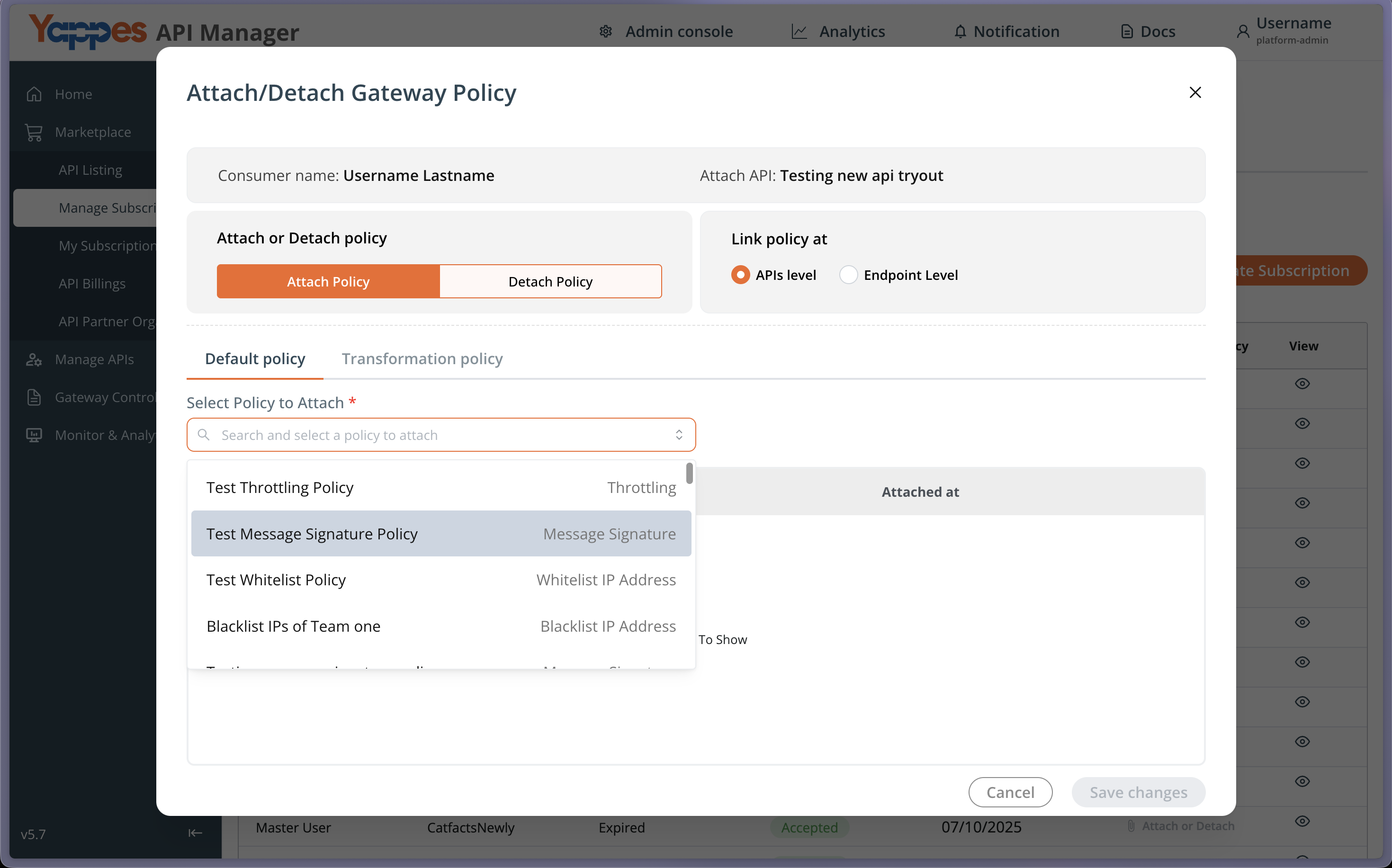Click the paperclip icon beside Attach or Detach

coord(1131,826)
